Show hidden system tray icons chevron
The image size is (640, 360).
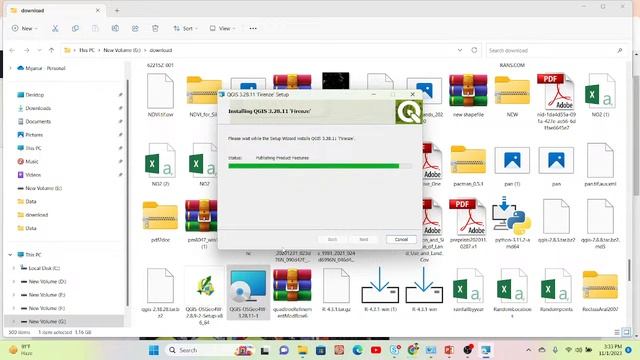[529, 350]
